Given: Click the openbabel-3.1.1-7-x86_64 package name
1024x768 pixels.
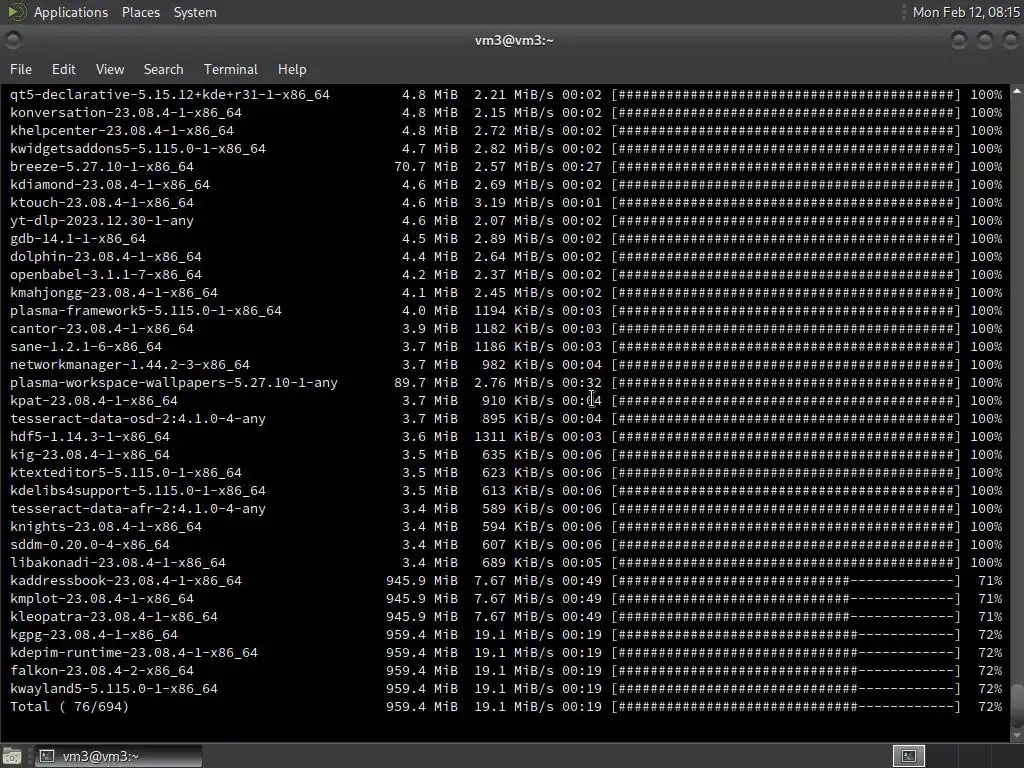Looking at the screenshot, I should coord(106,274).
